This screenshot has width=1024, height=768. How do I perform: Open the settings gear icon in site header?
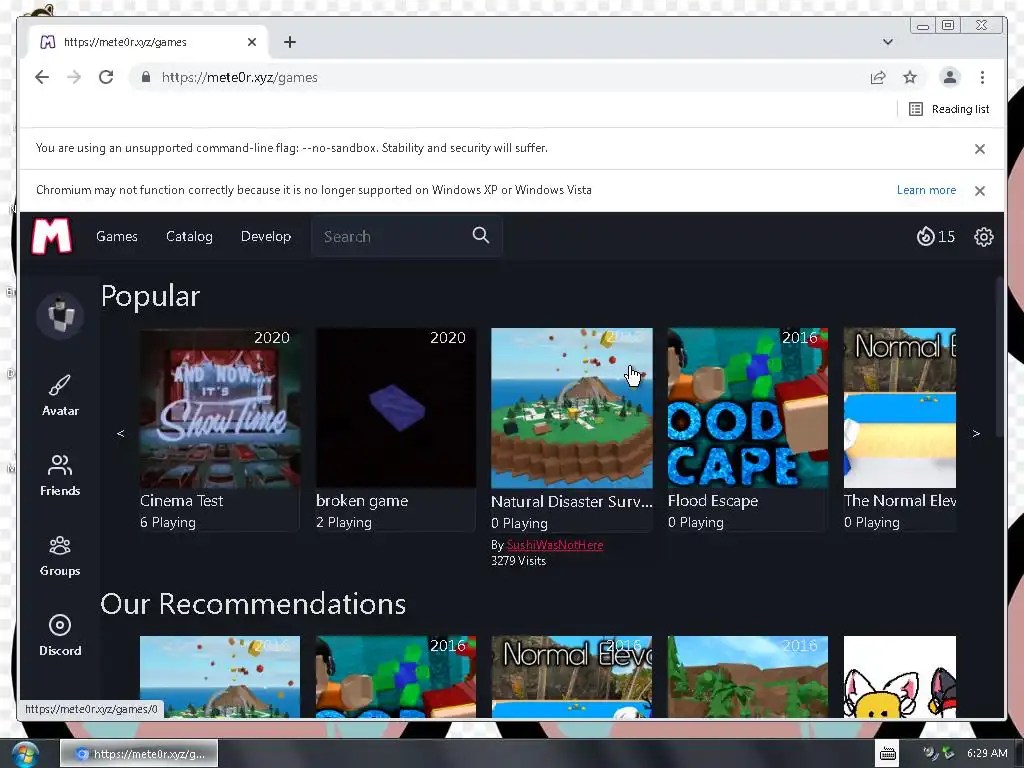(x=984, y=236)
